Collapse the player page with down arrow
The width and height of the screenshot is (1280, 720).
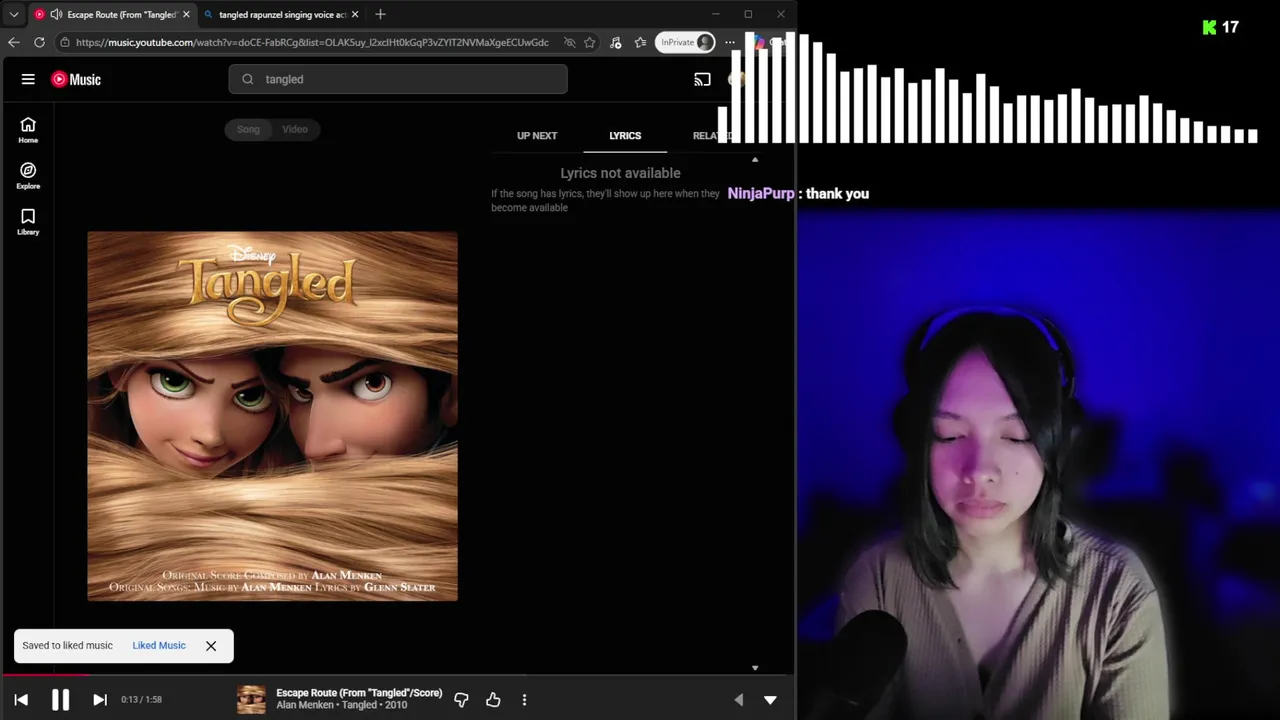770,700
